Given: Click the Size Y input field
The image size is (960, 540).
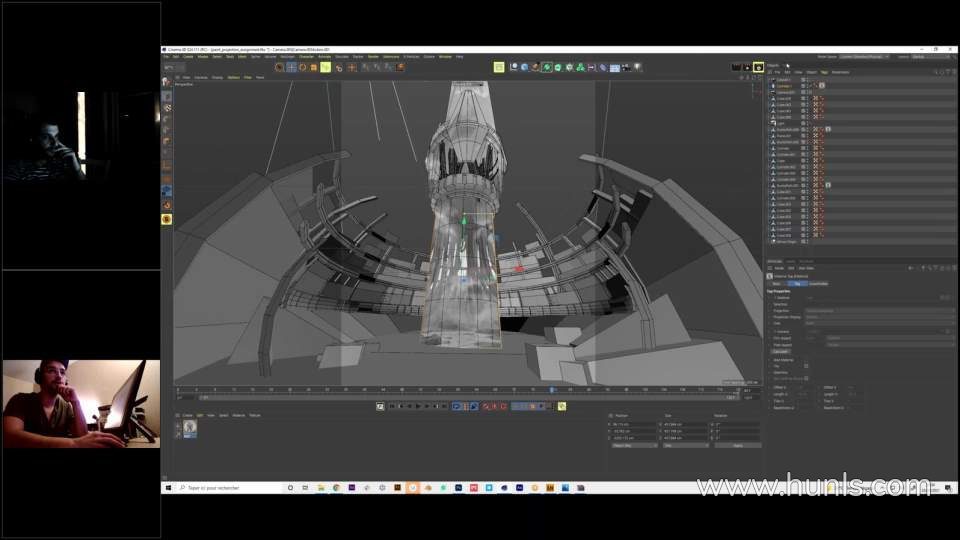Looking at the screenshot, I should (685, 431).
